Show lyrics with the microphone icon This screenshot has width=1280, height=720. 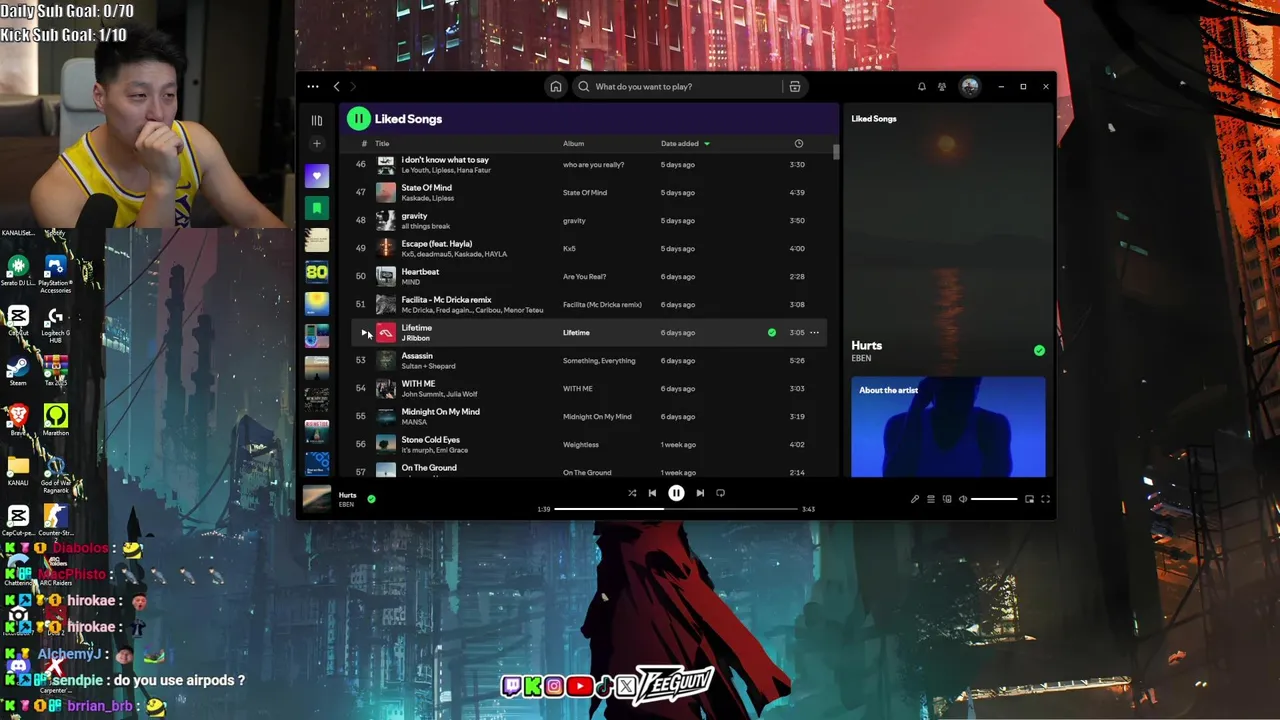point(914,499)
